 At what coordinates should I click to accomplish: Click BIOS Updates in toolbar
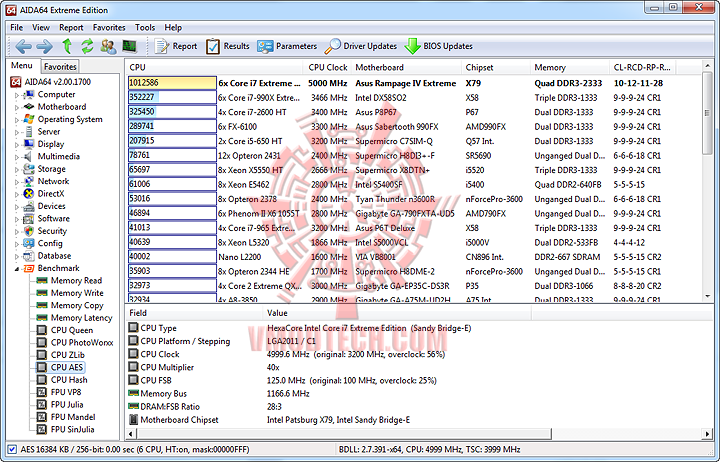439,46
